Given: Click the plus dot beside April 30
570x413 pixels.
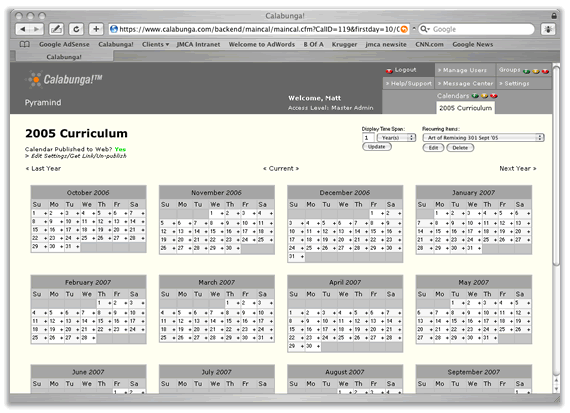Looking at the screenshot, I should coord(318,346).
